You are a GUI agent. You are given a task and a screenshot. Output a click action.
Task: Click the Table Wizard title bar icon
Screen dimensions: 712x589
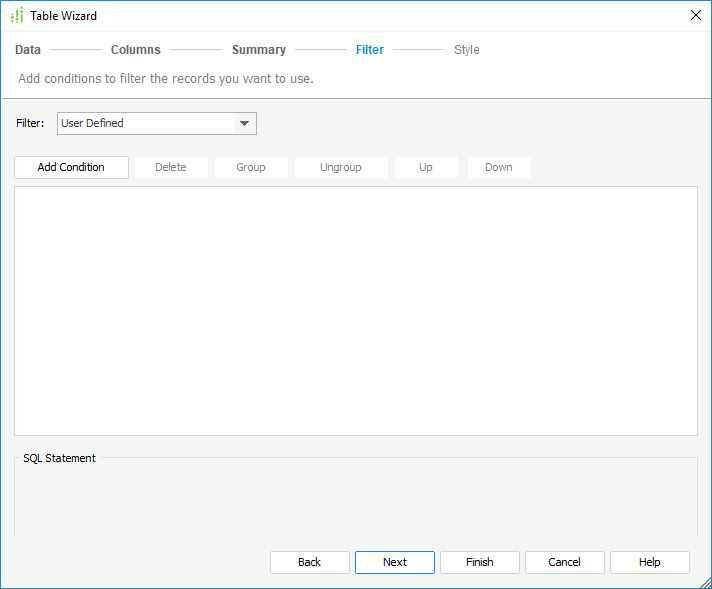[16, 16]
